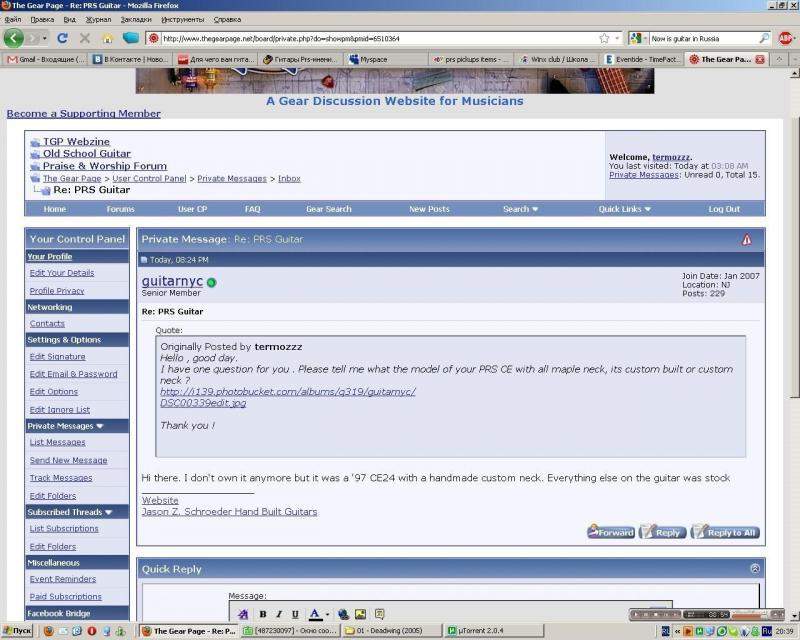The image size is (800, 640).
Task: Click the Пуск start button
Action: [x=17, y=631]
